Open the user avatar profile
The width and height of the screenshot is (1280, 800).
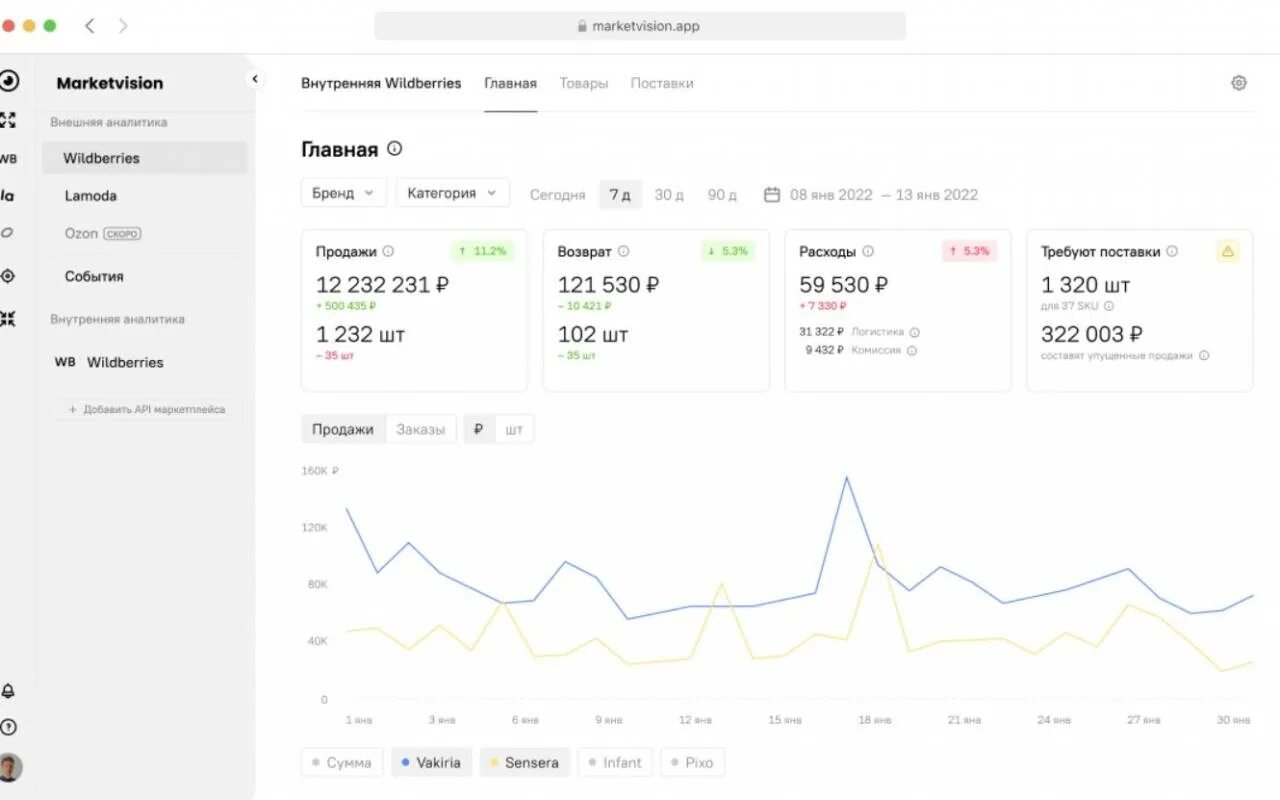coord(10,767)
